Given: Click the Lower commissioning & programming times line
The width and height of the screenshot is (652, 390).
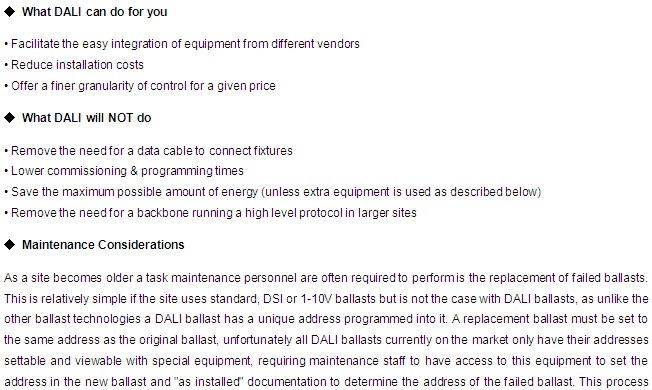Looking at the screenshot, I should click(x=124, y=171).
